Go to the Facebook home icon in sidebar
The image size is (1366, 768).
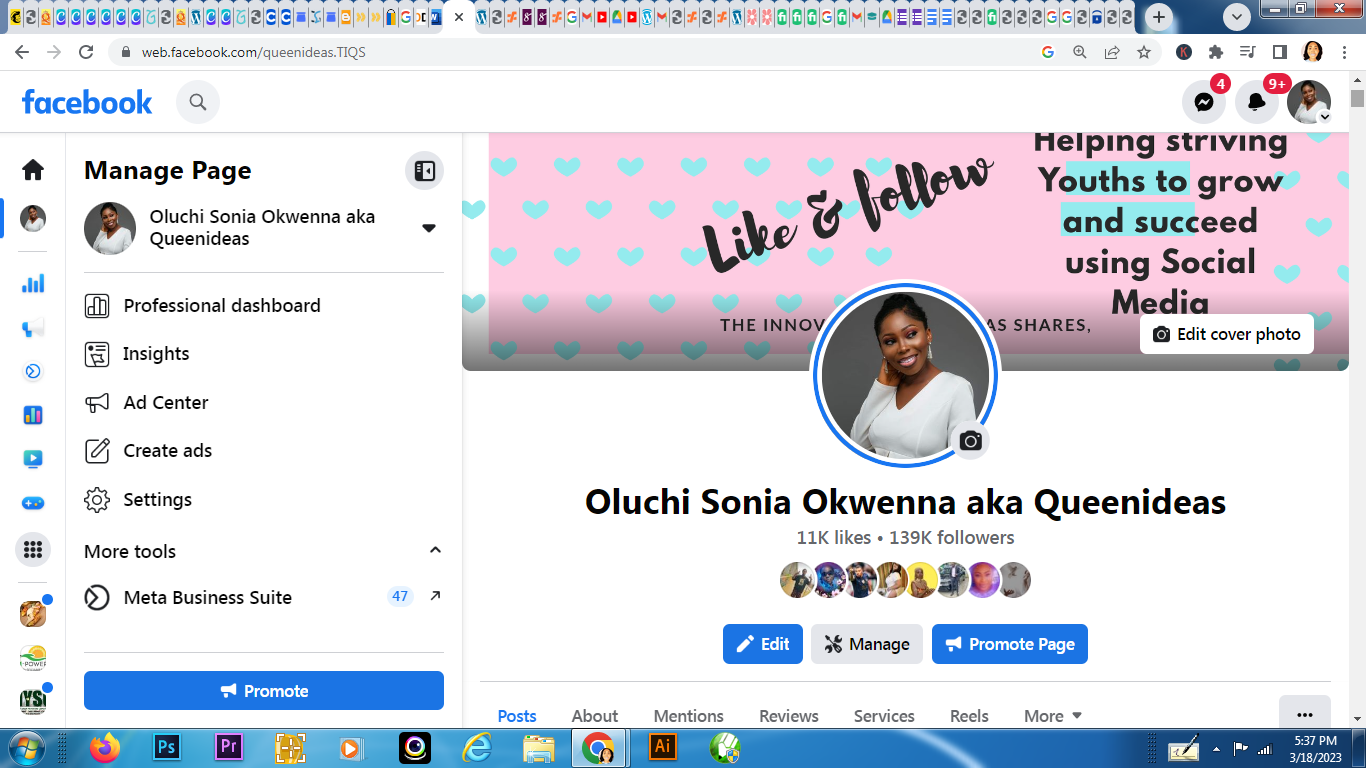pos(33,170)
